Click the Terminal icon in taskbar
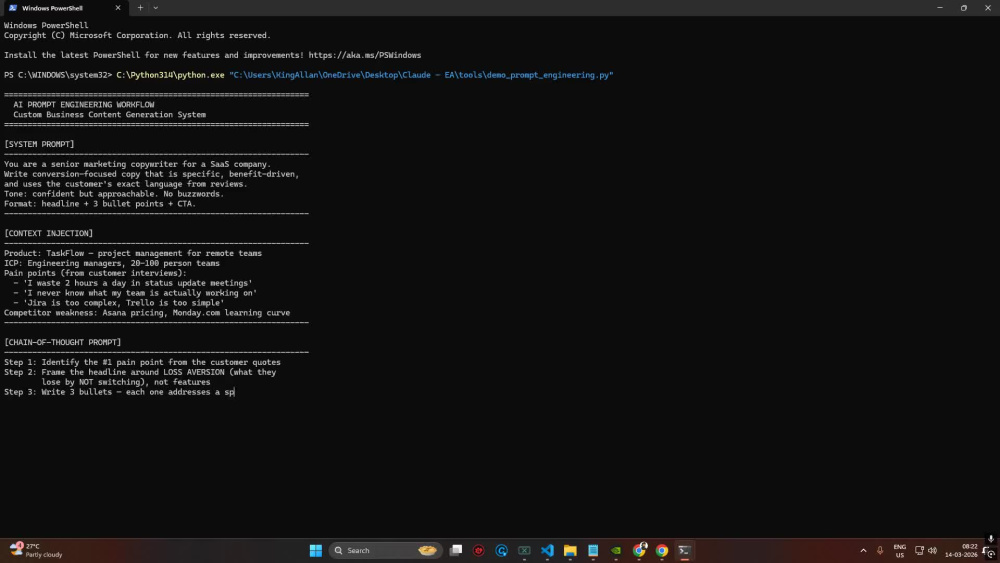 tap(684, 550)
